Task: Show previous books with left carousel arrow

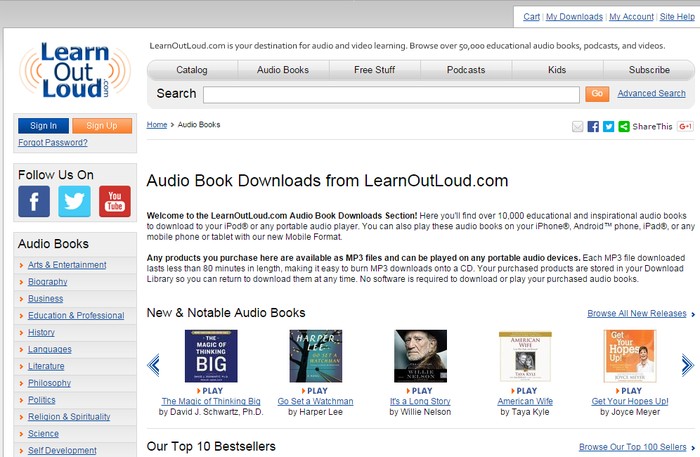Action: [x=153, y=365]
